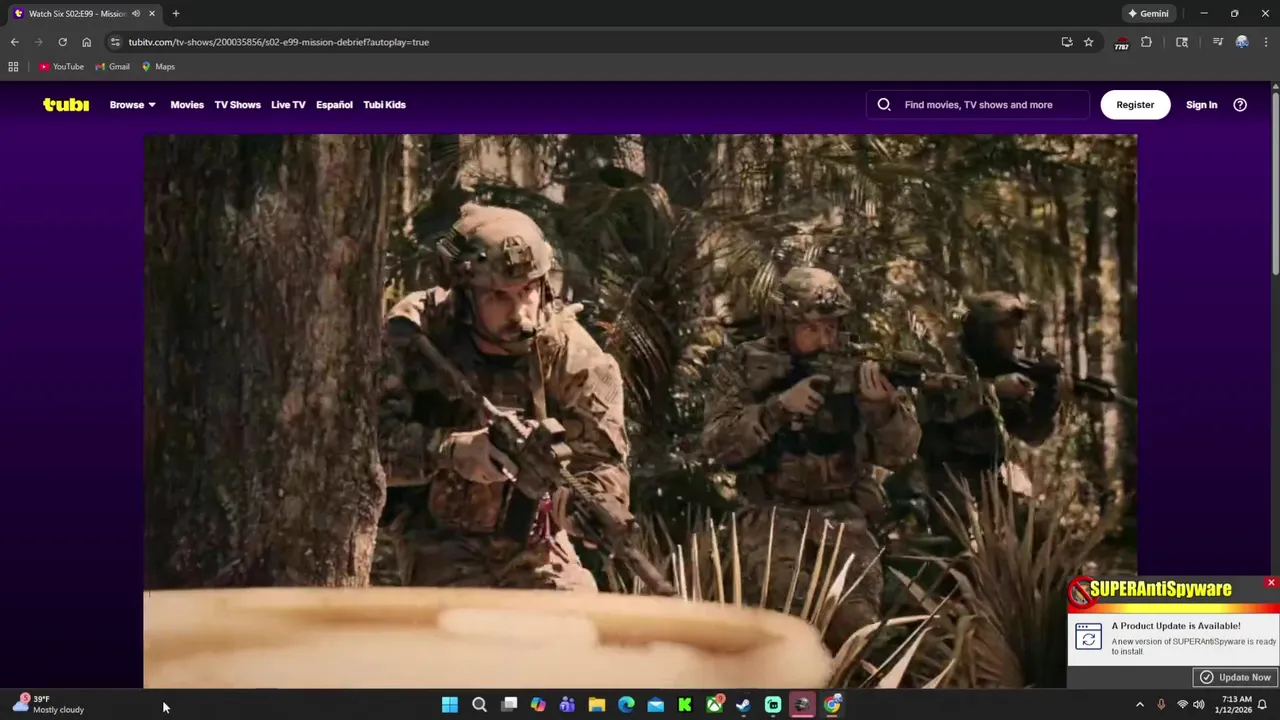Mute the tab via speaker icon

(x=136, y=13)
